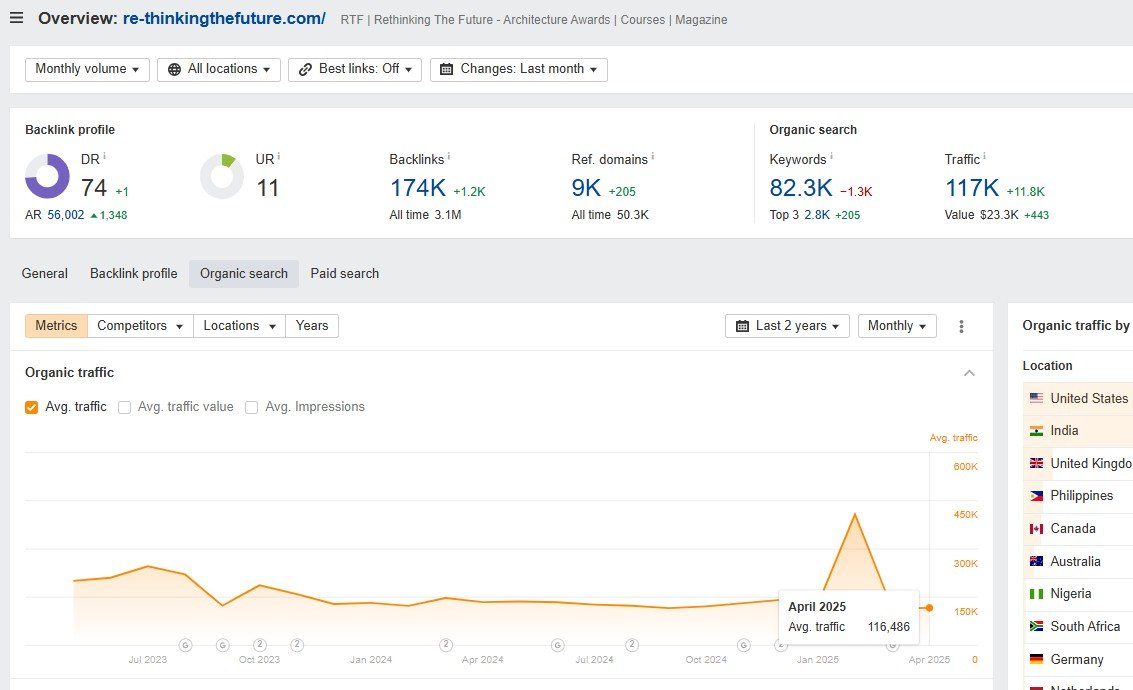This screenshot has height=690, width=1133.
Task: Switch to the Paid search tab
Action: pos(345,274)
